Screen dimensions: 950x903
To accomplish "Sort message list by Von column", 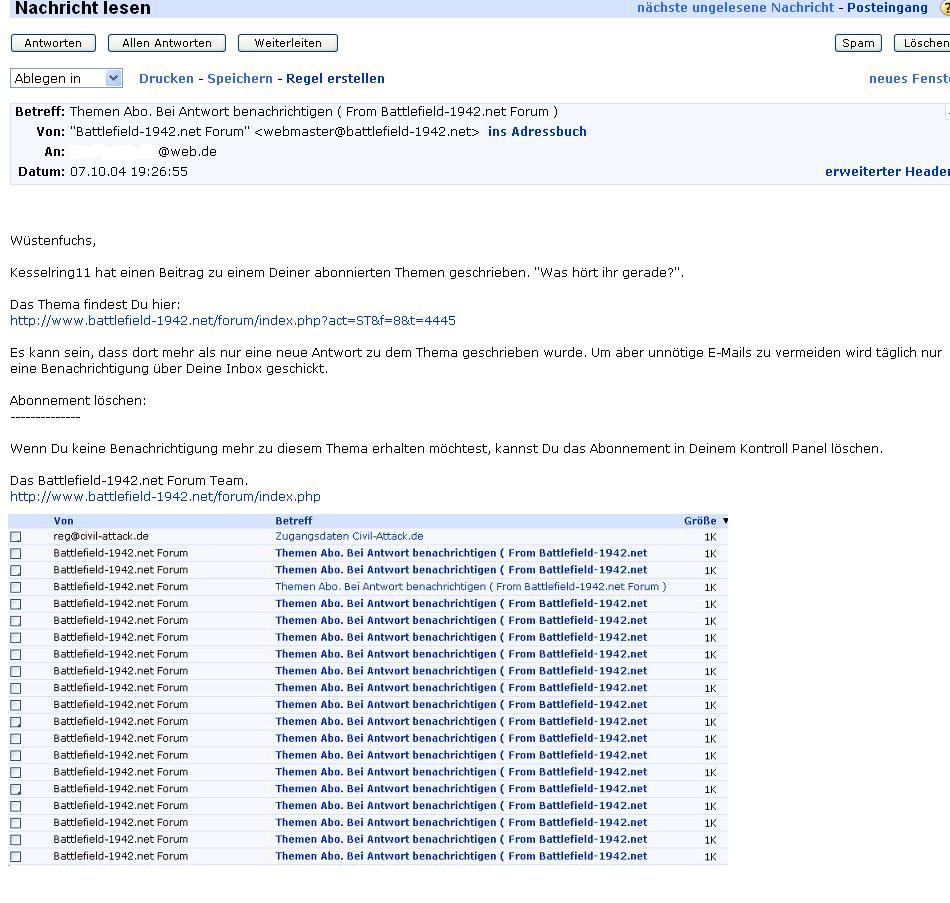I will pos(63,521).
